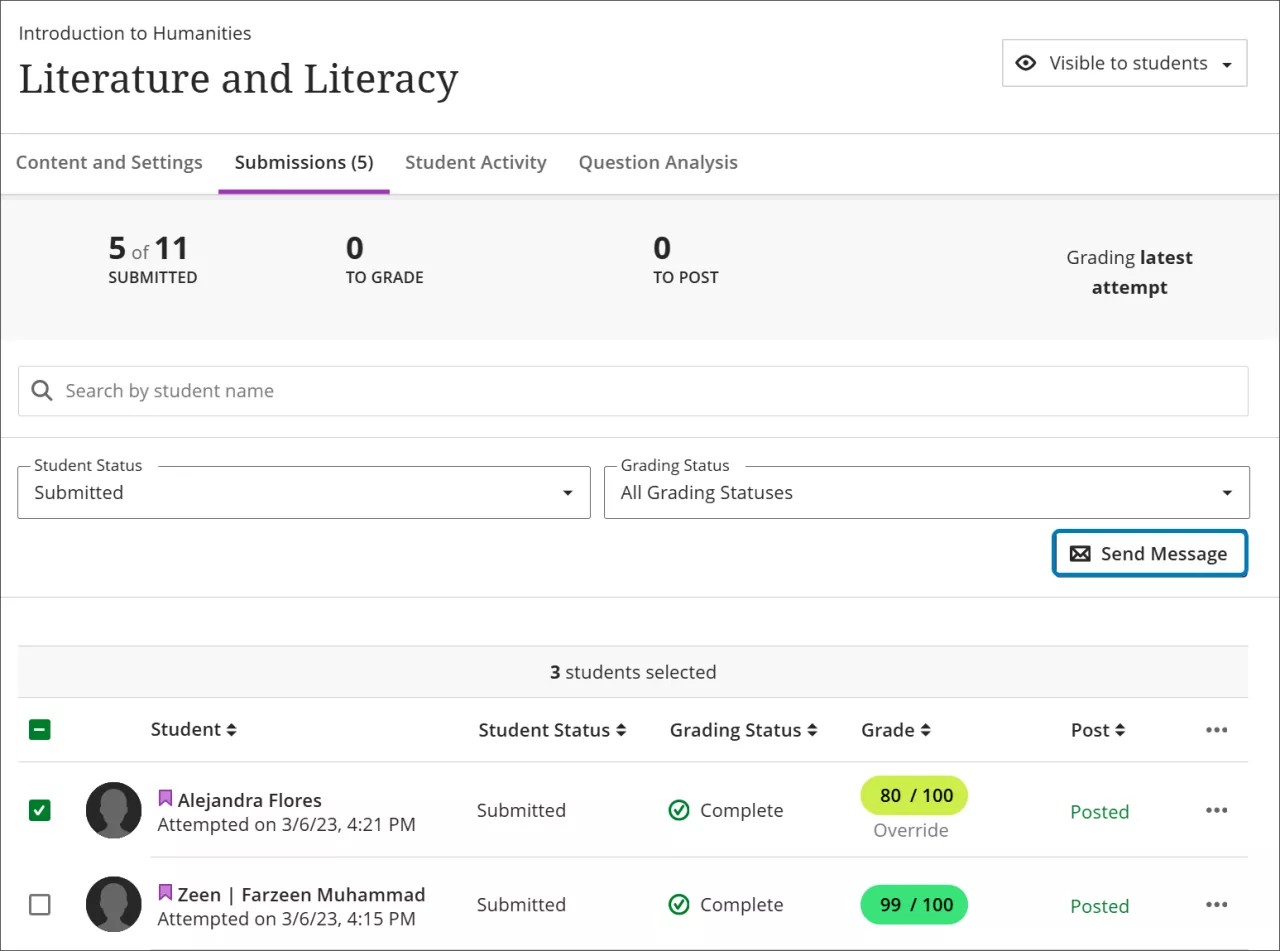The width and height of the screenshot is (1280, 951).
Task: Open the Visible to students dropdown
Action: 1229,62
